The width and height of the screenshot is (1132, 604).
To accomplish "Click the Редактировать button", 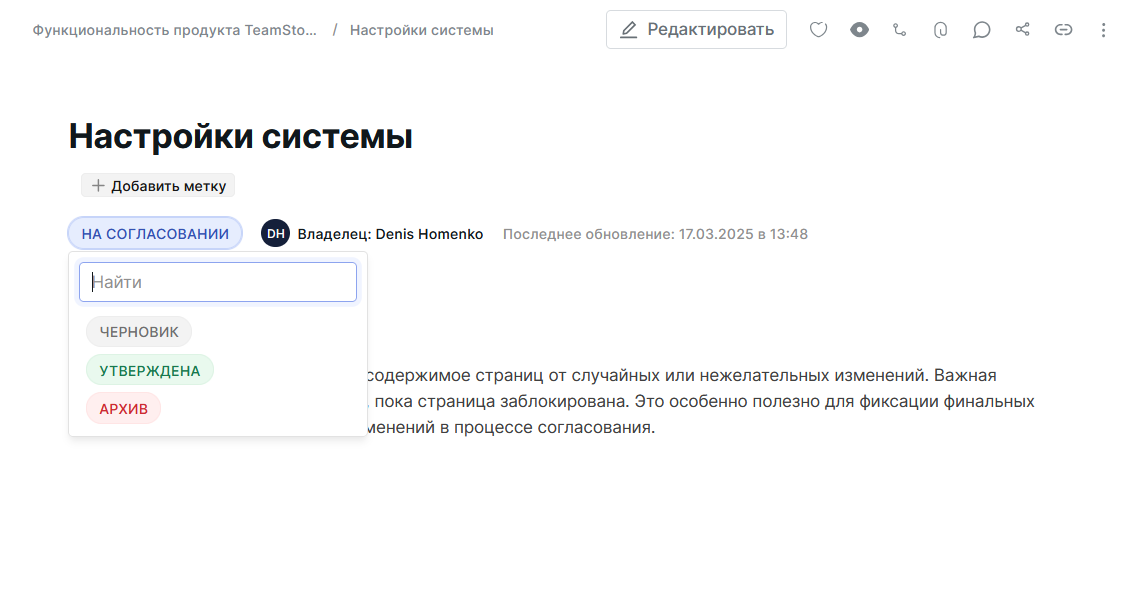I will tap(696, 30).
